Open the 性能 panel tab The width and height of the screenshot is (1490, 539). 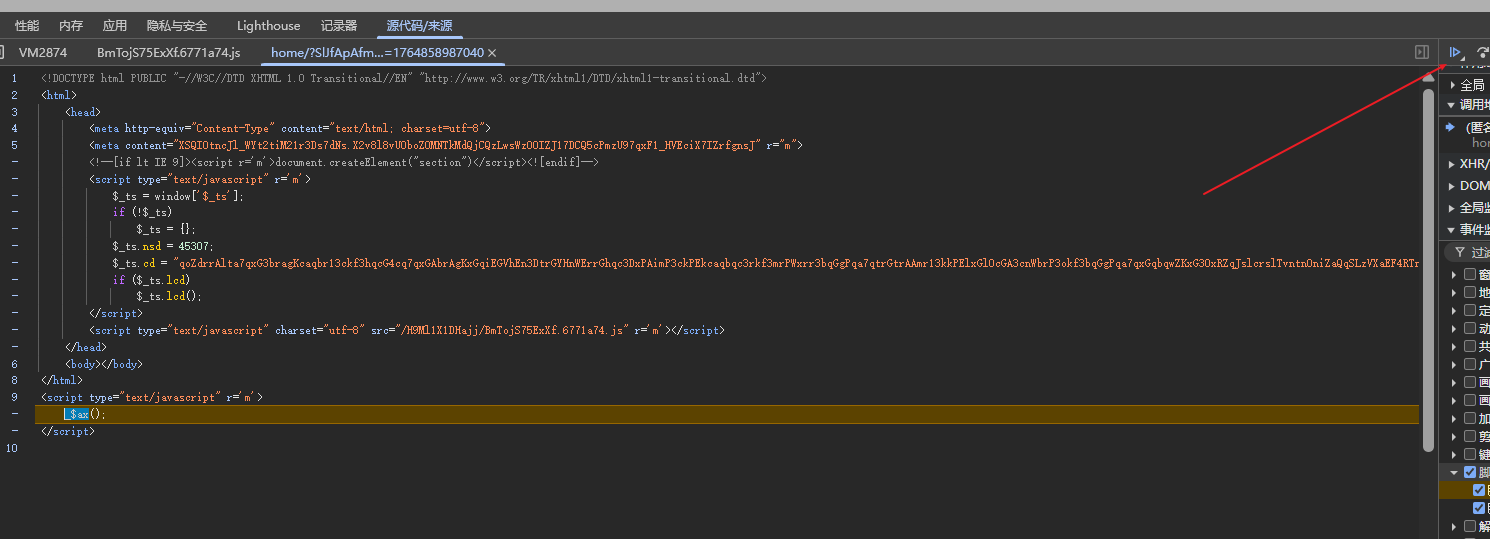coord(27,26)
